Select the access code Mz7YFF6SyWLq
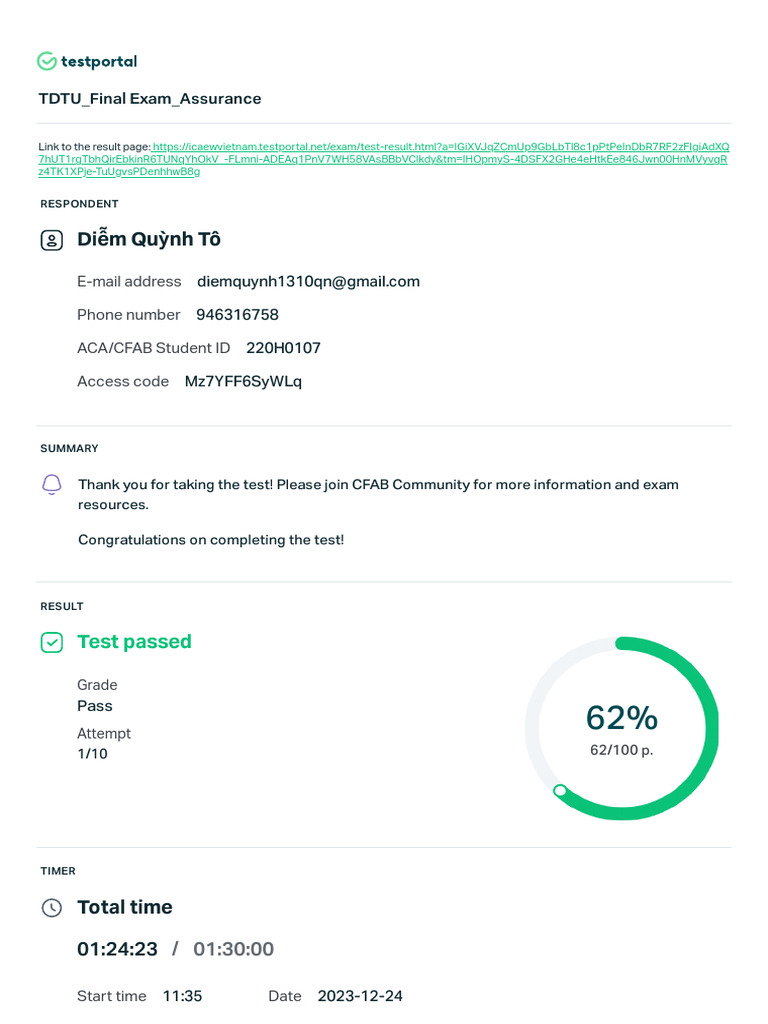 243,381
